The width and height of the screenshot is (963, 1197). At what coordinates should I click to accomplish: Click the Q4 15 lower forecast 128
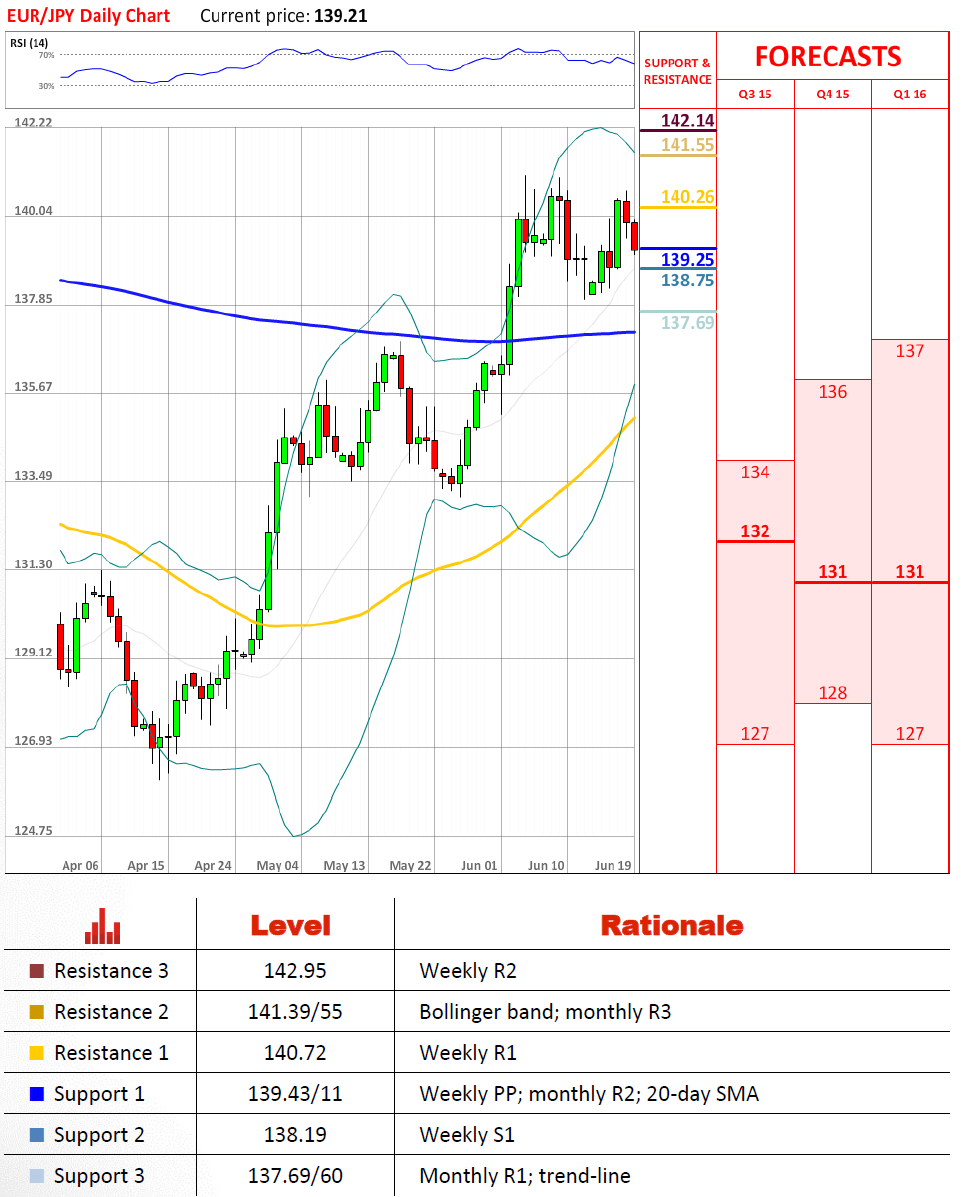(x=832, y=693)
